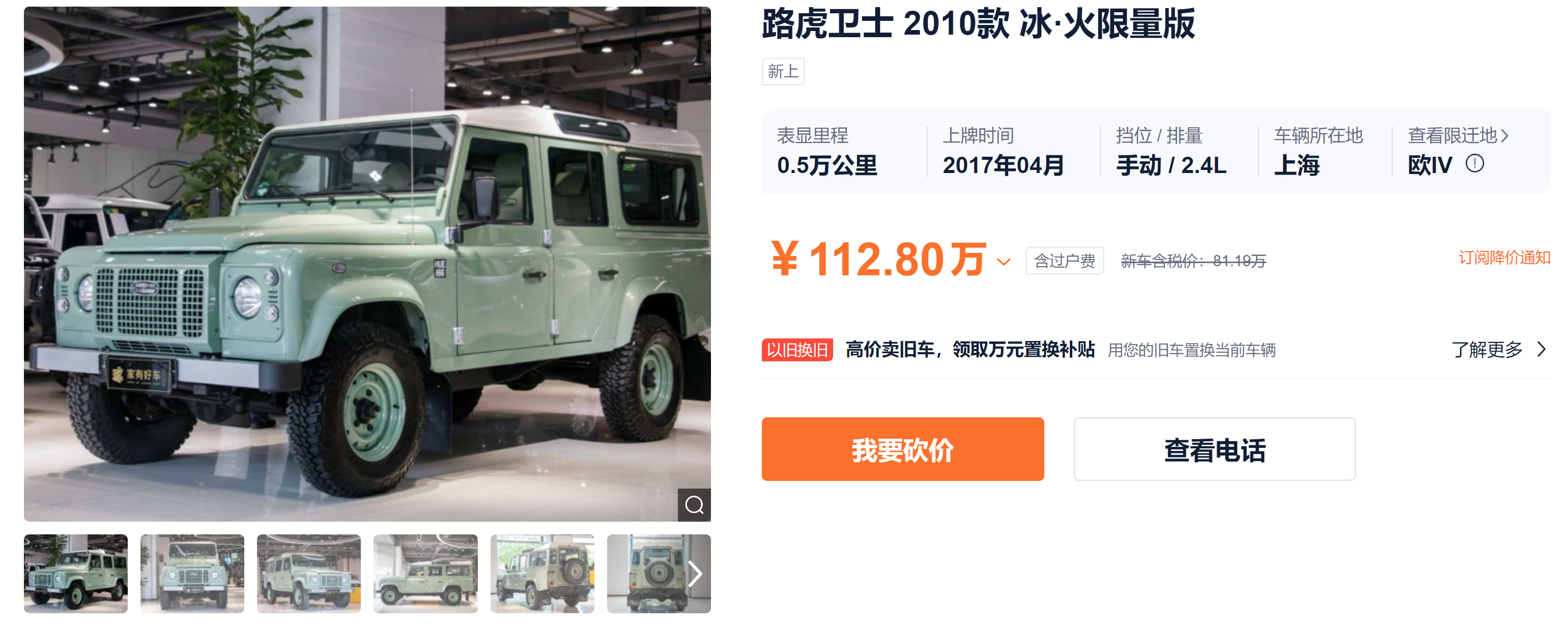Click the 含过户费 tag
This screenshot has height=627, width=1568.
click(1065, 261)
